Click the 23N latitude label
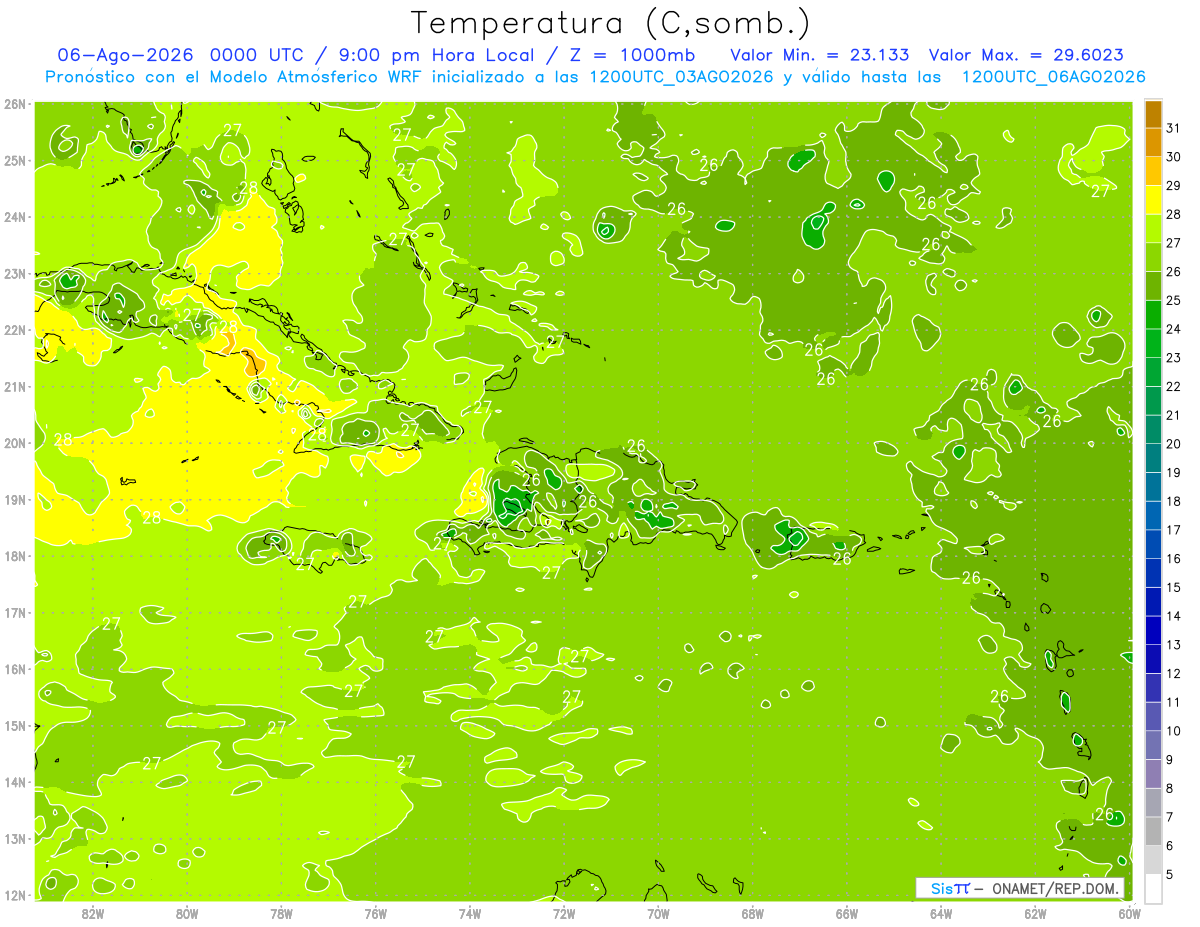Viewport: 1200px width, 927px height. 16,274
